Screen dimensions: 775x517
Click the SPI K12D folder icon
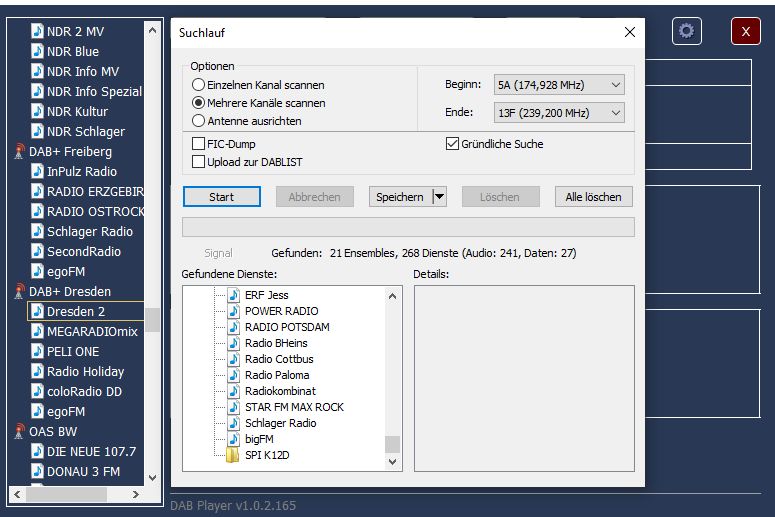click(x=233, y=455)
